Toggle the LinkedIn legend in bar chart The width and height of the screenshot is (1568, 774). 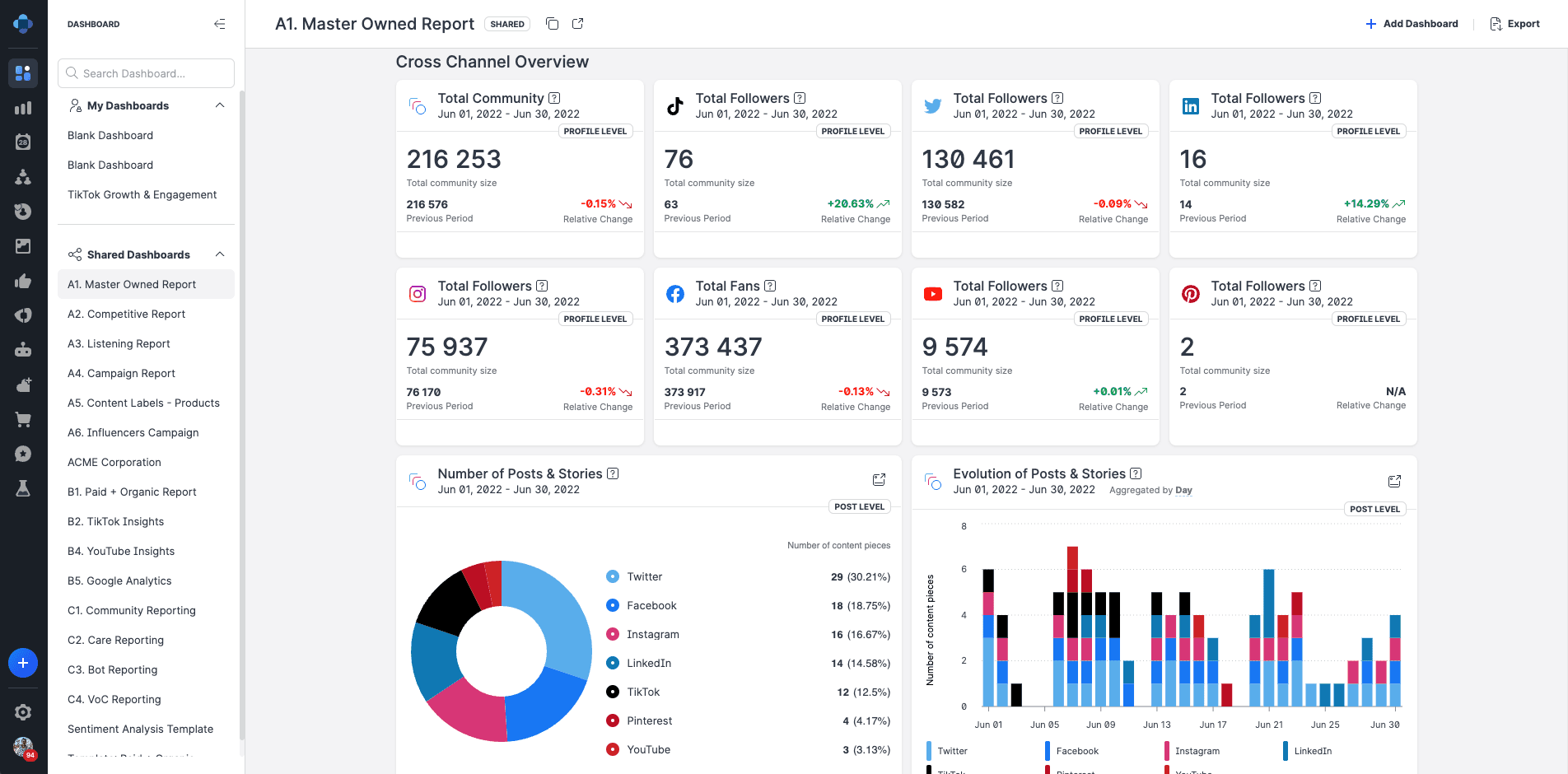tap(1307, 751)
